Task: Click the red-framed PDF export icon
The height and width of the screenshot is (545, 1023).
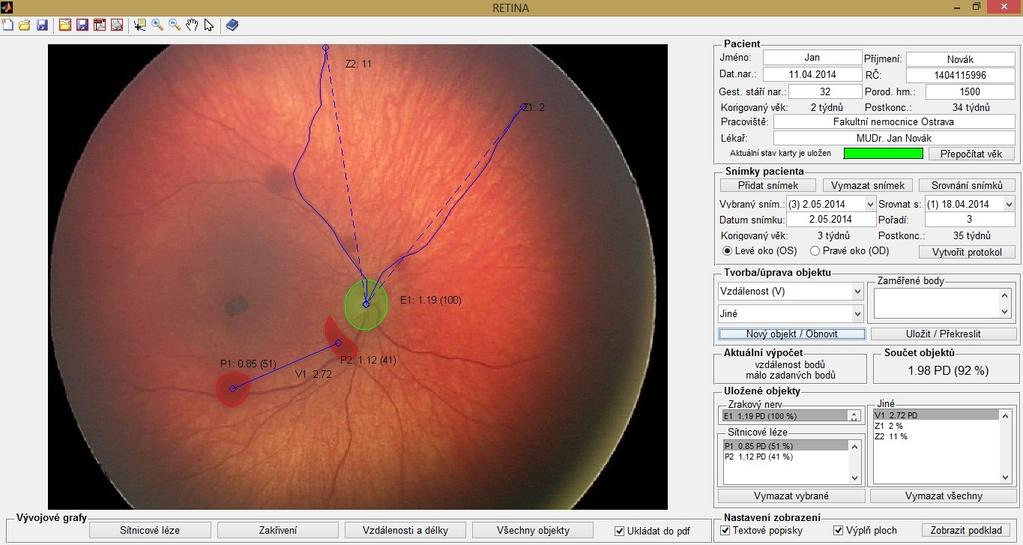Action: [99, 25]
